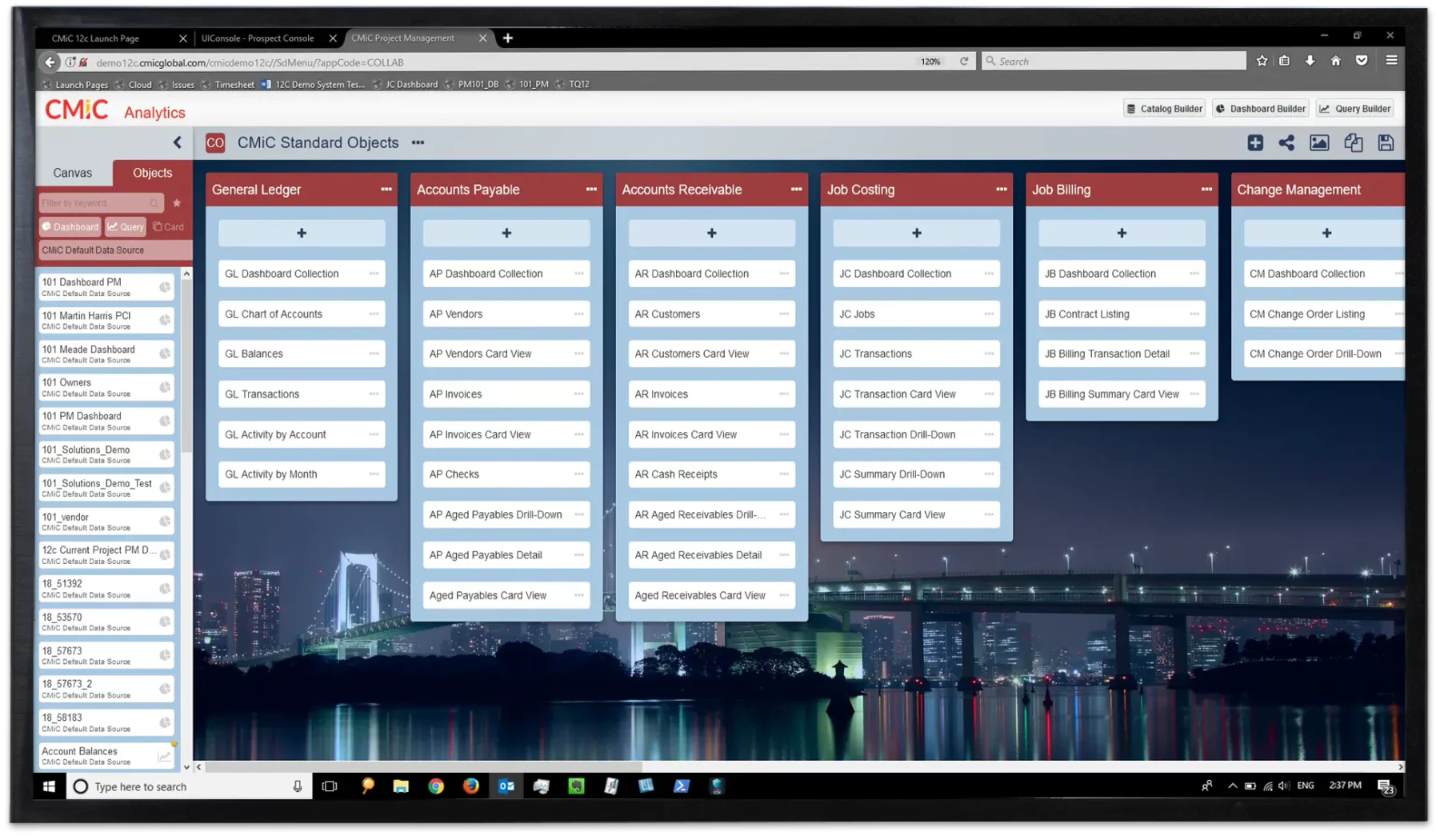Reload the page with the refresh icon
Image resolution: width=1440 pixels, height=840 pixels.
pos(964,62)
